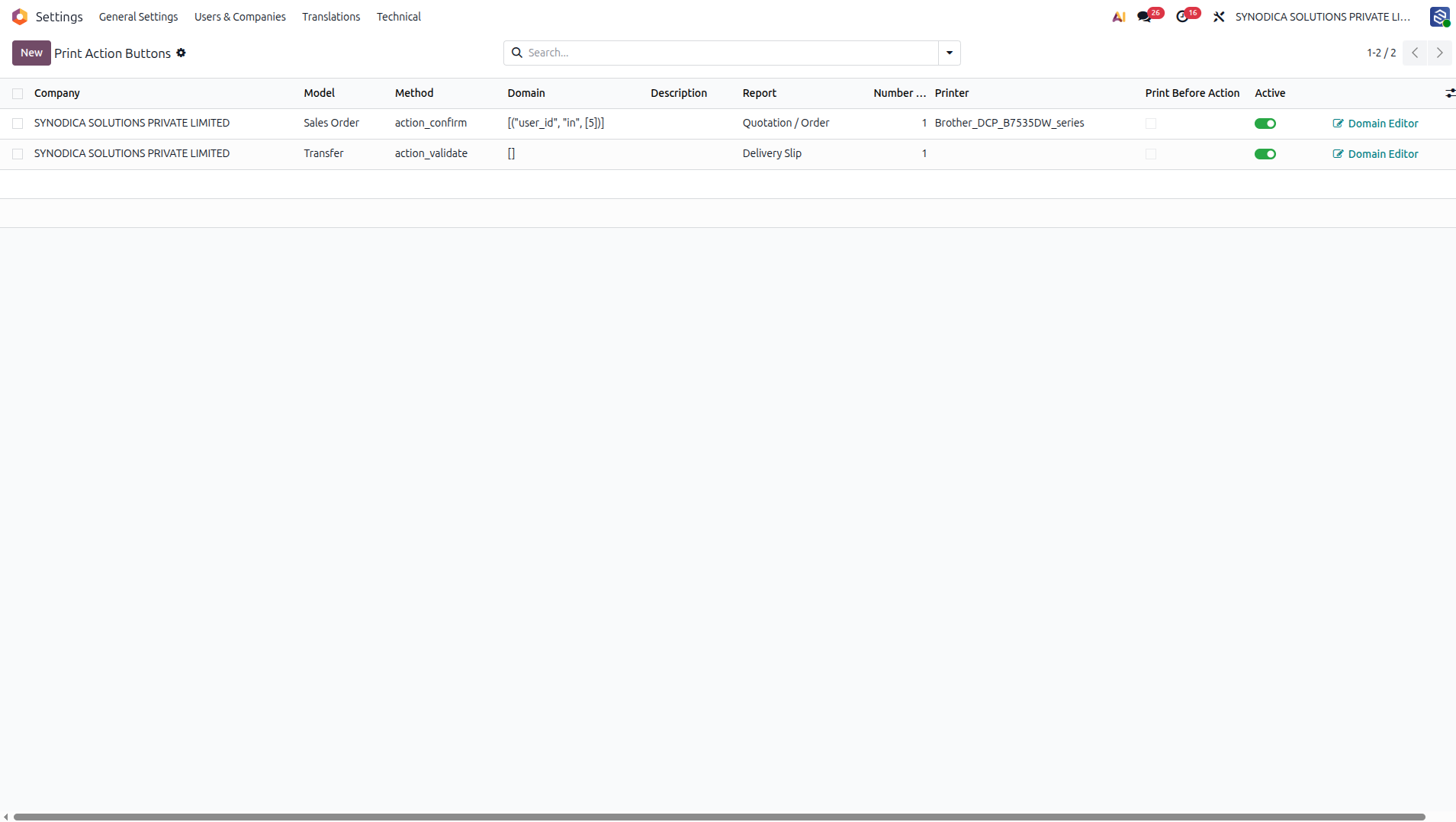Open optional columns adjust icon
The width and height of the screenshot is (1456, 822).
pos(1449,93)
